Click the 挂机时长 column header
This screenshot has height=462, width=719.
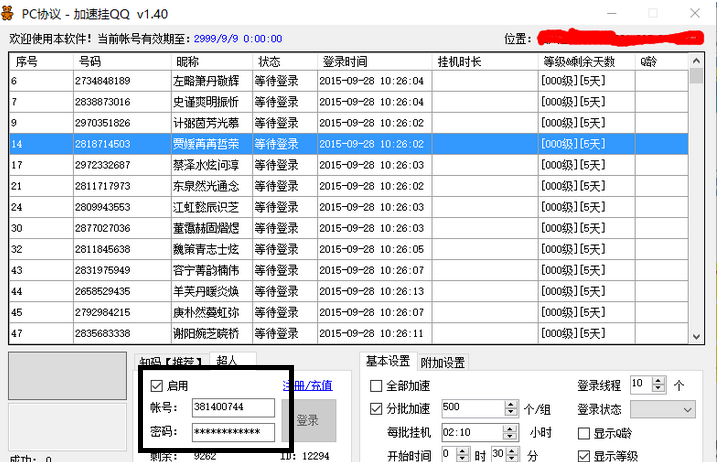point(485,61)
